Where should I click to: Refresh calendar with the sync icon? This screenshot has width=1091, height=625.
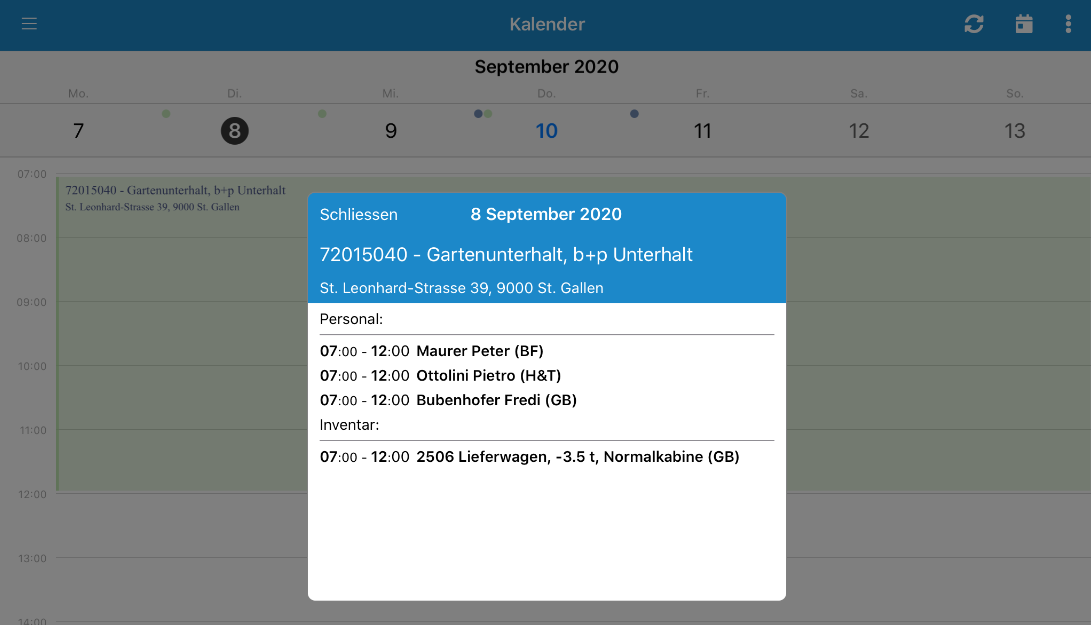[973, 24]
